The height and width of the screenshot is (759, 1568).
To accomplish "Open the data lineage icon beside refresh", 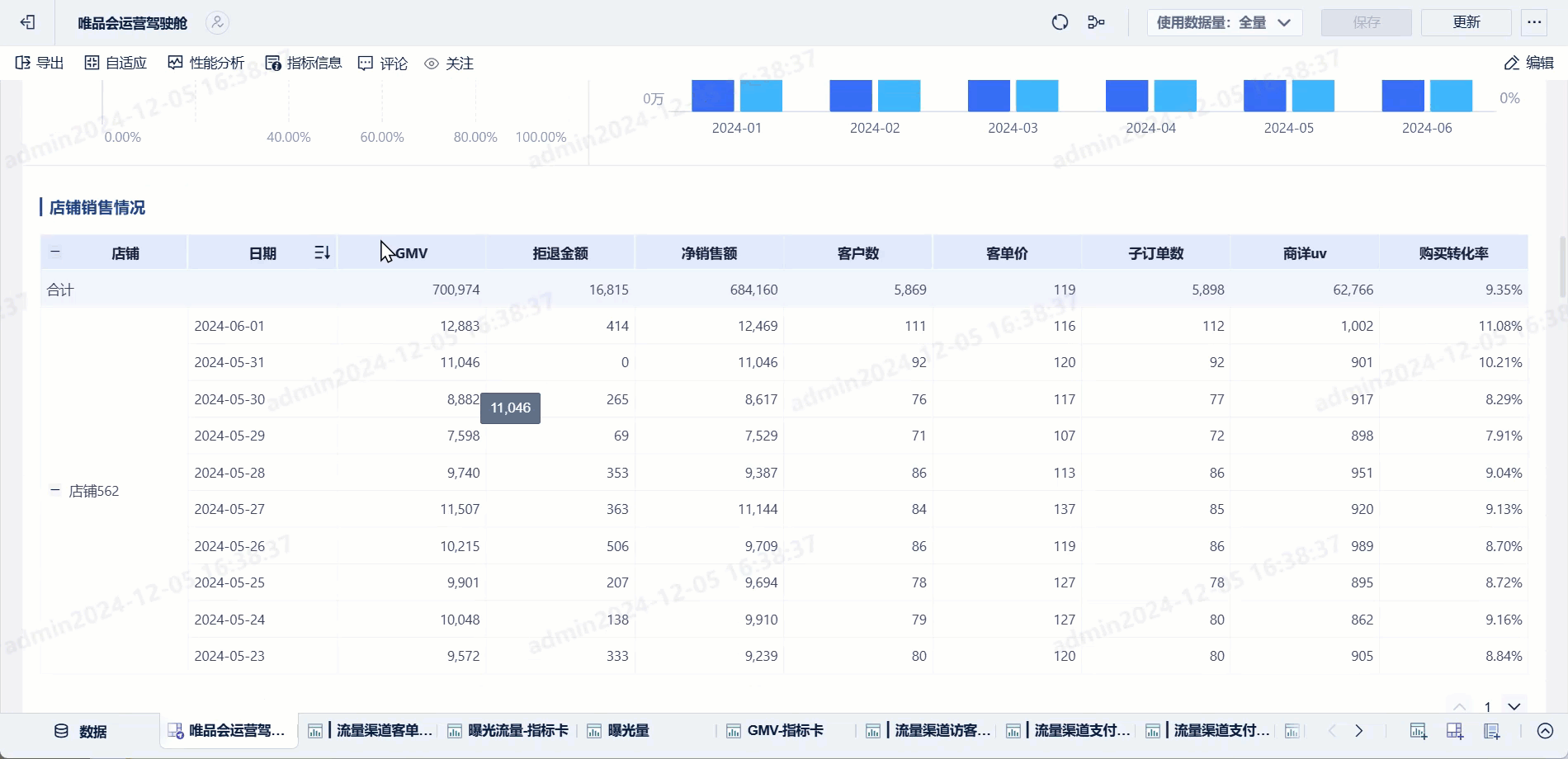I will point(1096,22).
